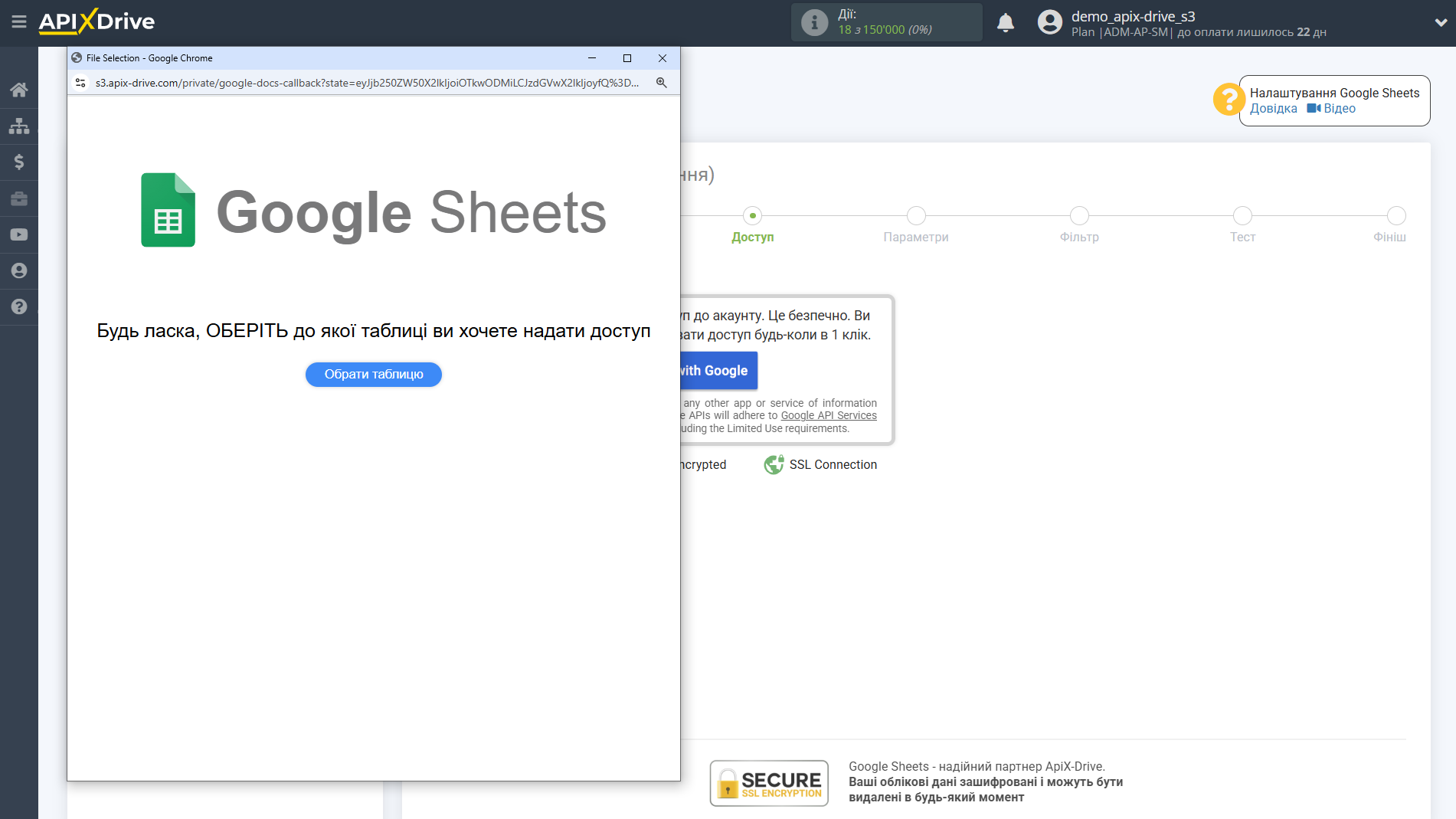Open the briefcase icon in sidebar
The width and height of the screenshot is (1456, 819).
[19, 198]
